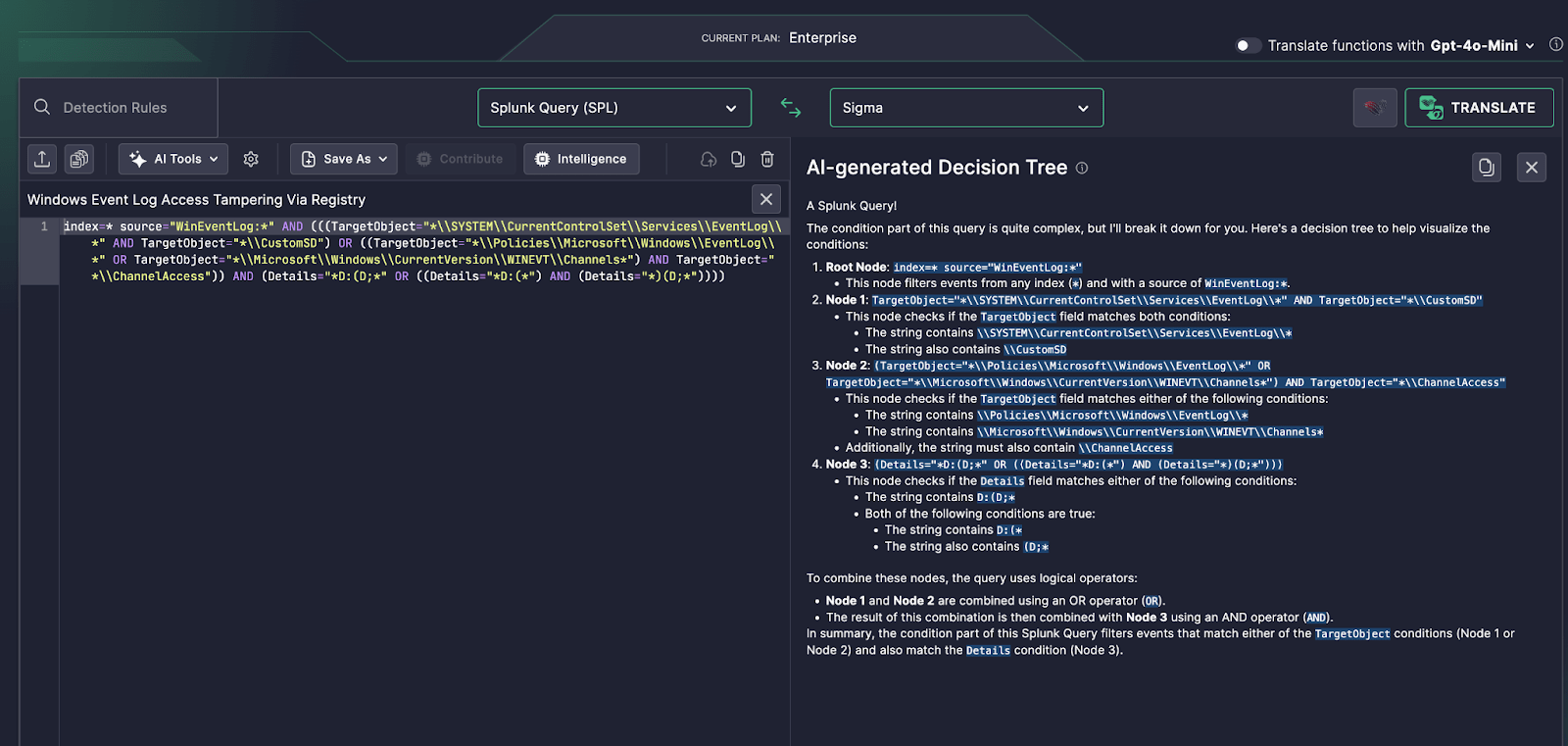Copy query using editor copy icon

(x=738, y=159)
